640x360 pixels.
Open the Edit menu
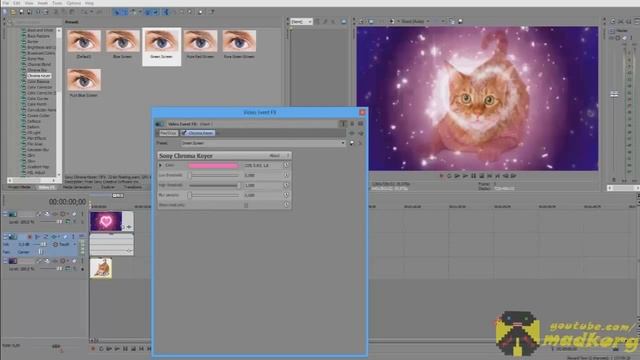[x=17, y=3]
